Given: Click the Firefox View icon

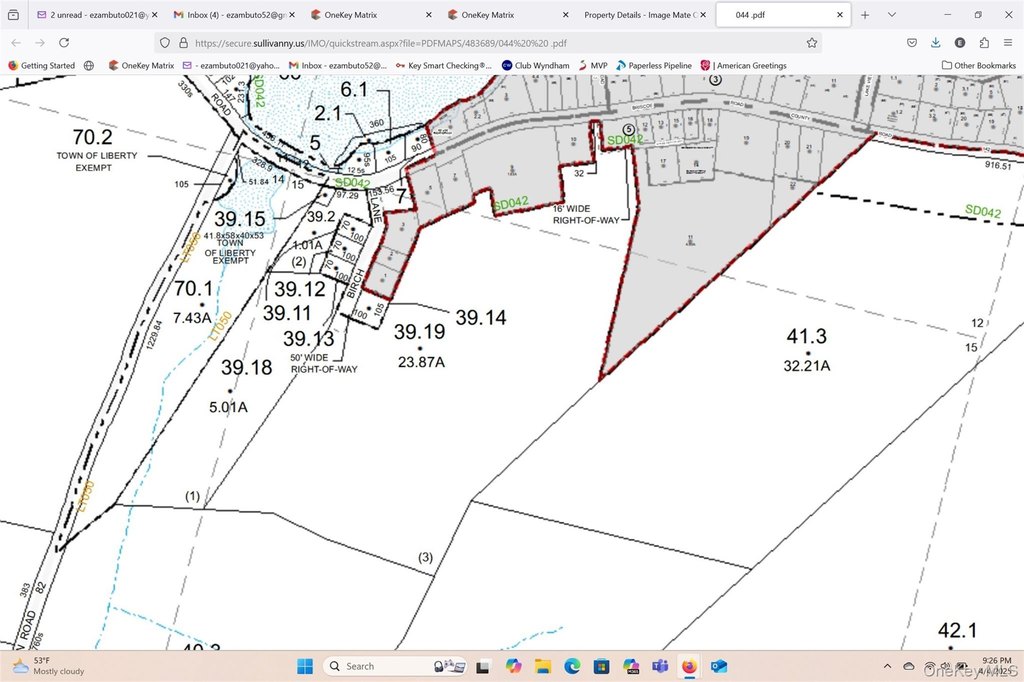Looking at the screenshot, I should pyautogui.click(x=13, y=15).
